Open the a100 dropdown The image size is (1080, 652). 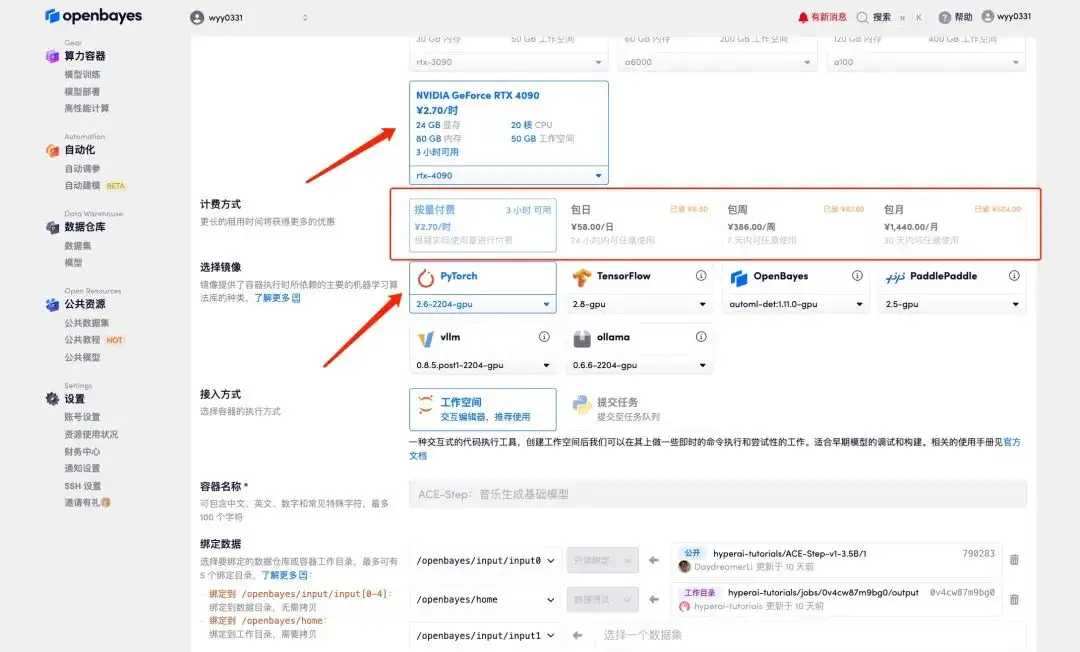(x=926, y=62)
